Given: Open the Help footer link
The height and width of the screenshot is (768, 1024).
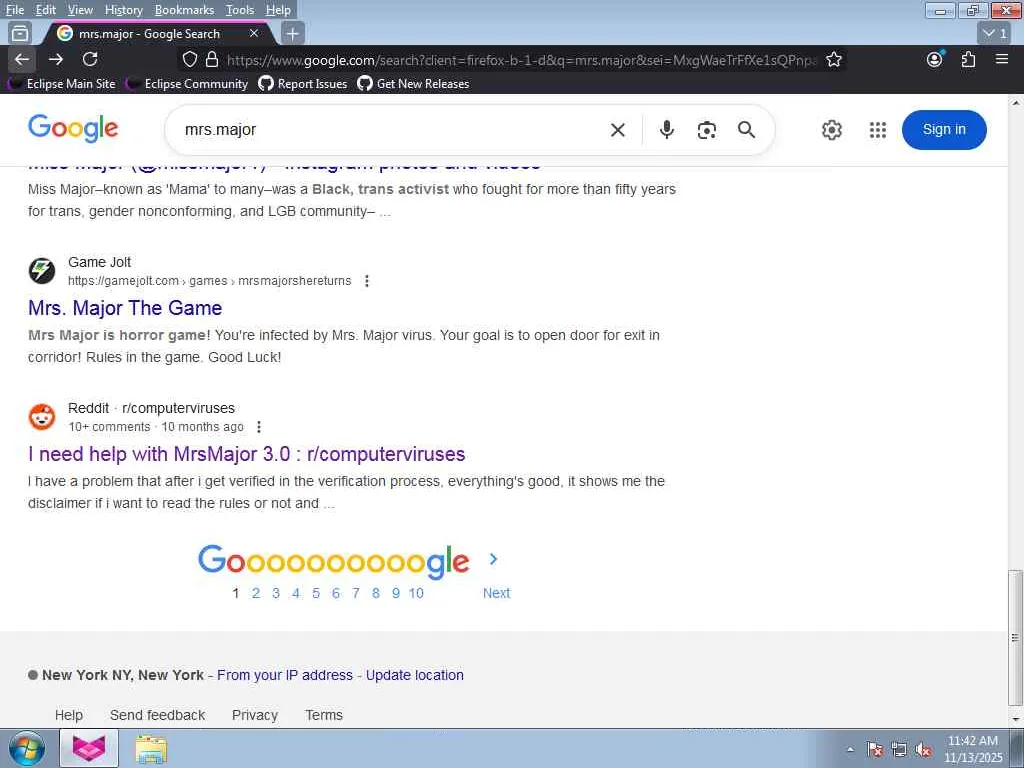Looking at the screenshot, I should click(69, 715).
